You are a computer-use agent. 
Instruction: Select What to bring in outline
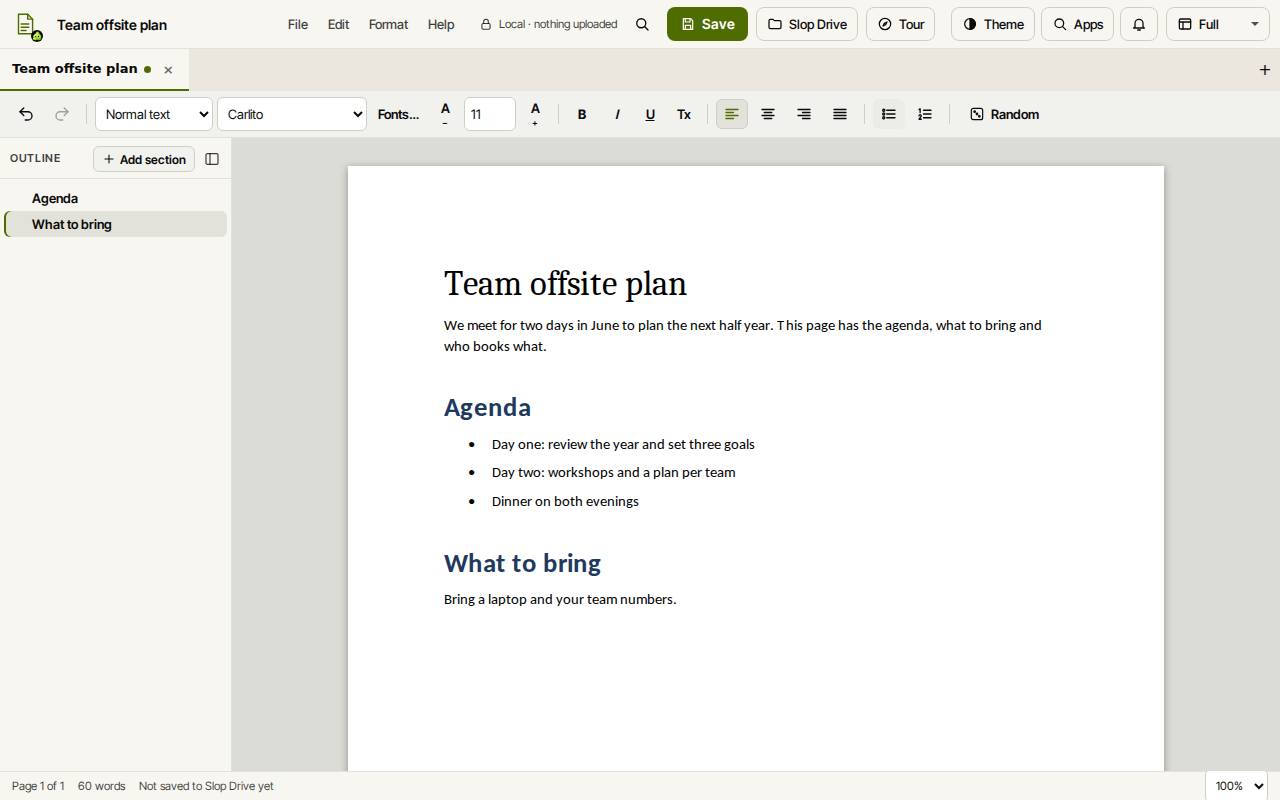115,224
